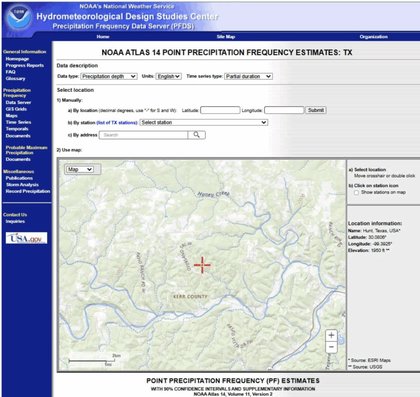Open the USA.gov logo link

coord(26,238)
